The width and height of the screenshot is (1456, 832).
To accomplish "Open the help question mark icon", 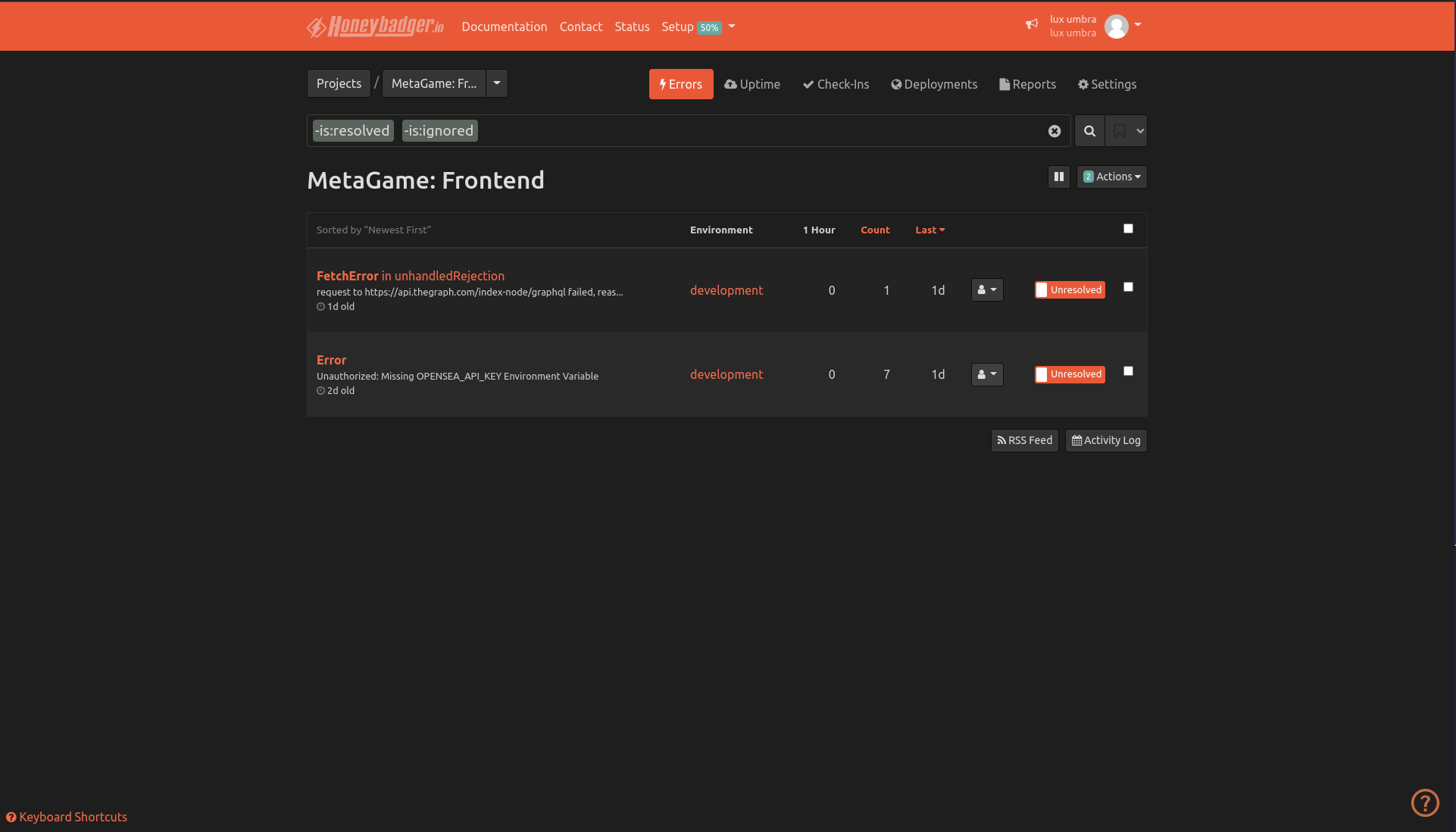I will (x=1425, y=802).
